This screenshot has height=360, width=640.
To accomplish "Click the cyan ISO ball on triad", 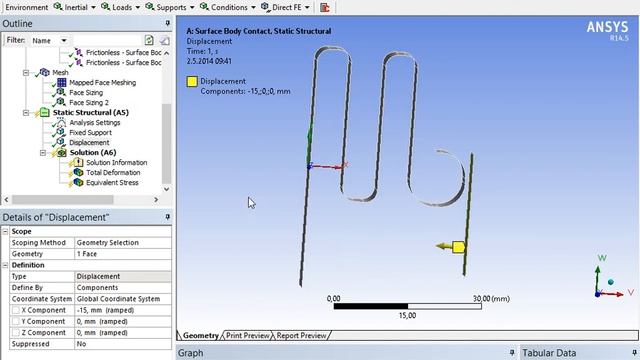I will (611, 282).
